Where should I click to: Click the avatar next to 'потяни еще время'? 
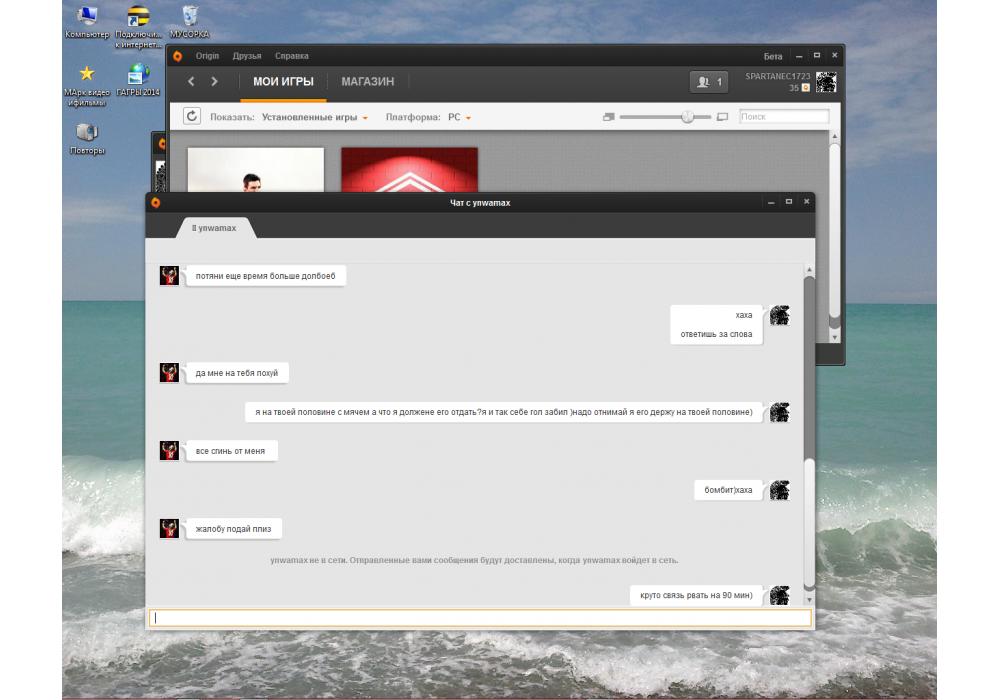[x=169, y=276]
